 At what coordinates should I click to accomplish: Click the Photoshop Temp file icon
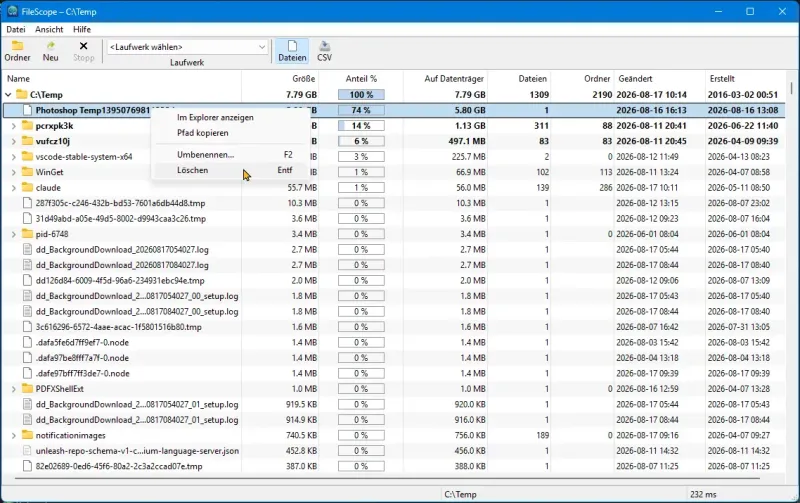coord(27,110)
